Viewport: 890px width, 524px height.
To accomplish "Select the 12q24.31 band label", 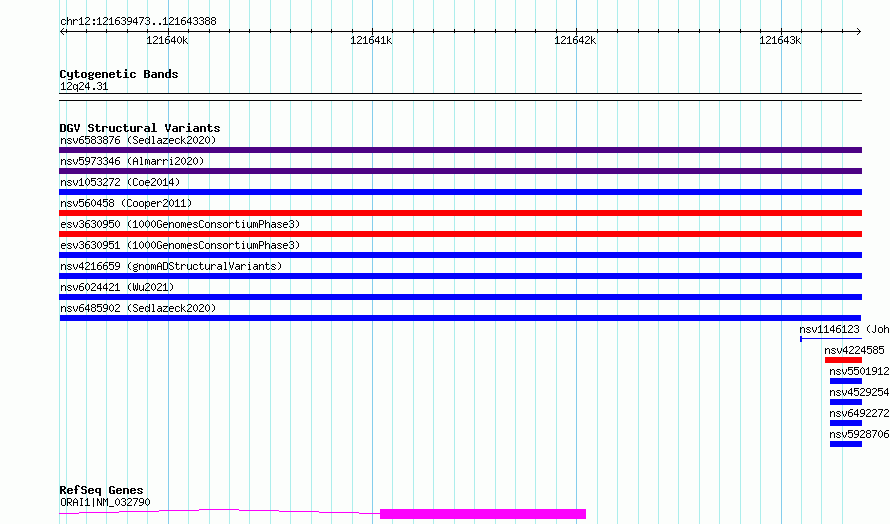I will click(84, 86).
